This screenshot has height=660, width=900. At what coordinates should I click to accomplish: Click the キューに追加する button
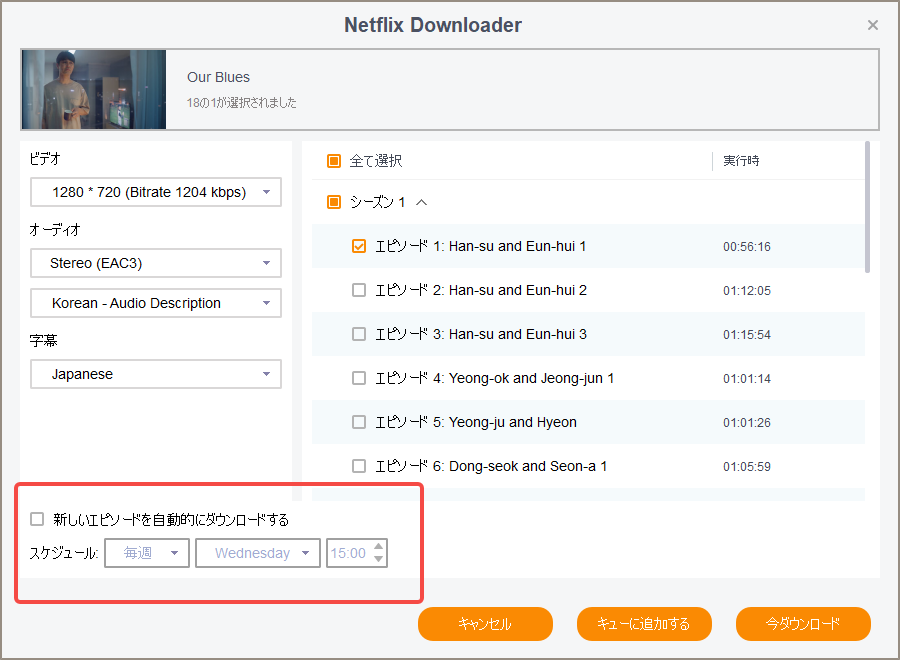(x=644, y=624)
